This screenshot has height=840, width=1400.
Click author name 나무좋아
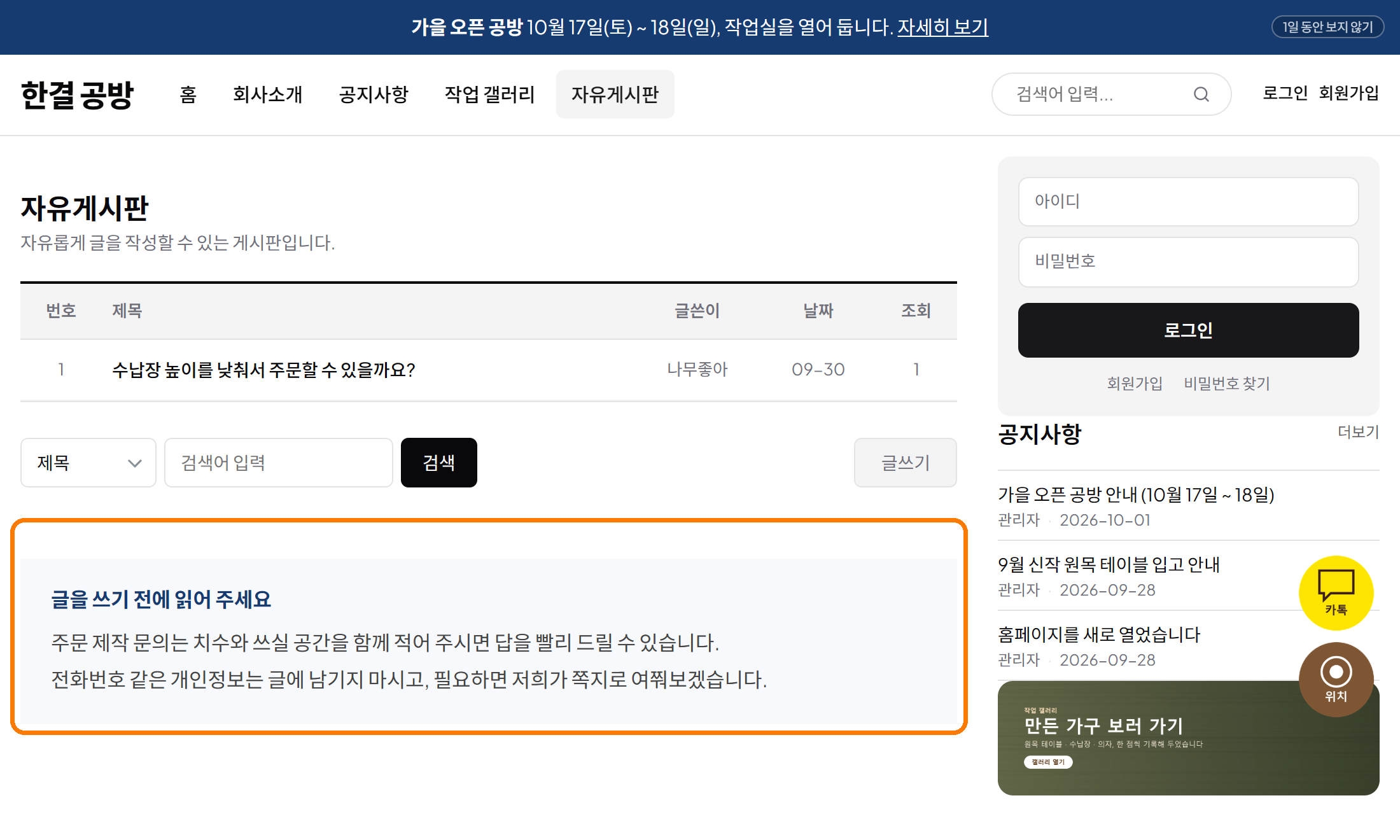[x=697, y=370]
